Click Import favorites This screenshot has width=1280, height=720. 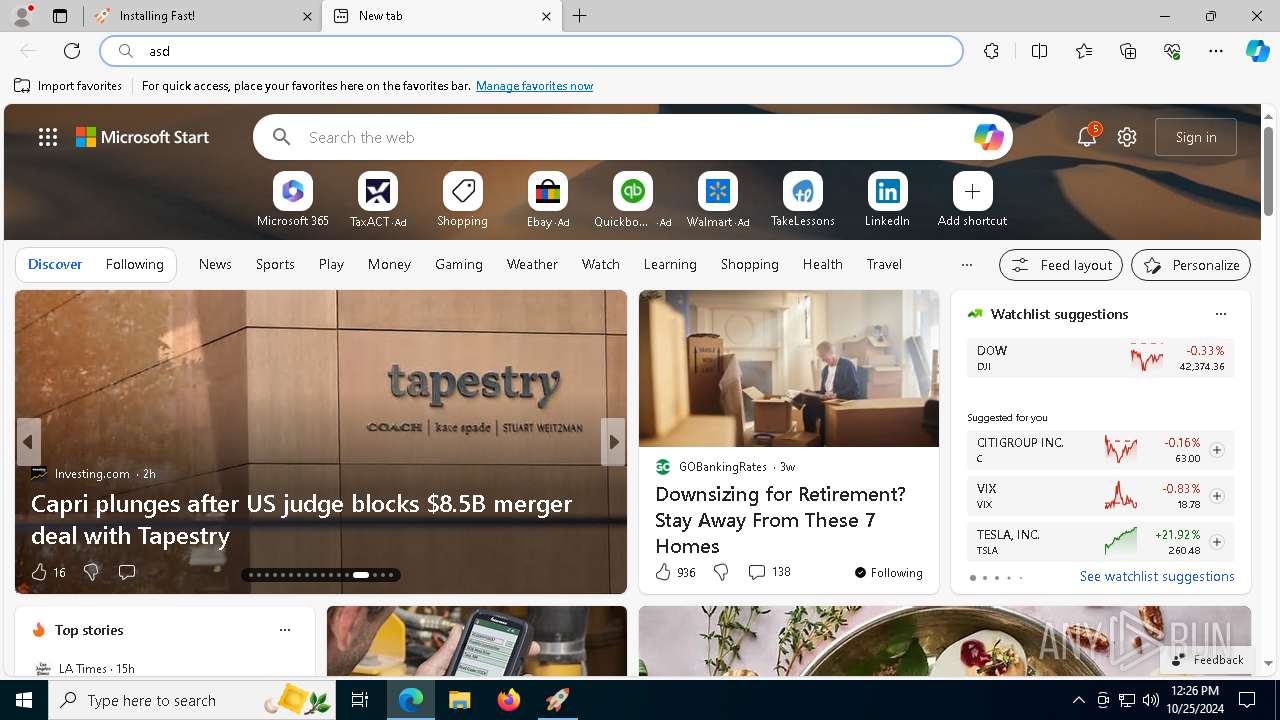[x=68, y=86]
